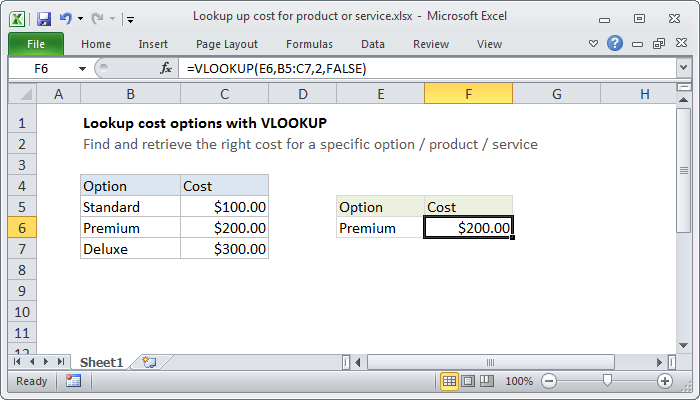700x400 pixels.
Task: Click the Cost header in column F
Action: pos(468,207)
